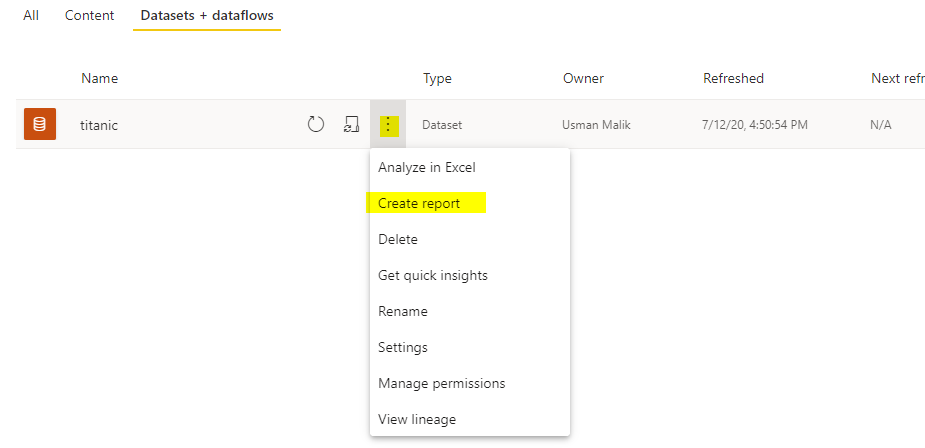This screenshot has width=925, height=448.
Task: Sort by the Type column header
Action: [437, 78]
